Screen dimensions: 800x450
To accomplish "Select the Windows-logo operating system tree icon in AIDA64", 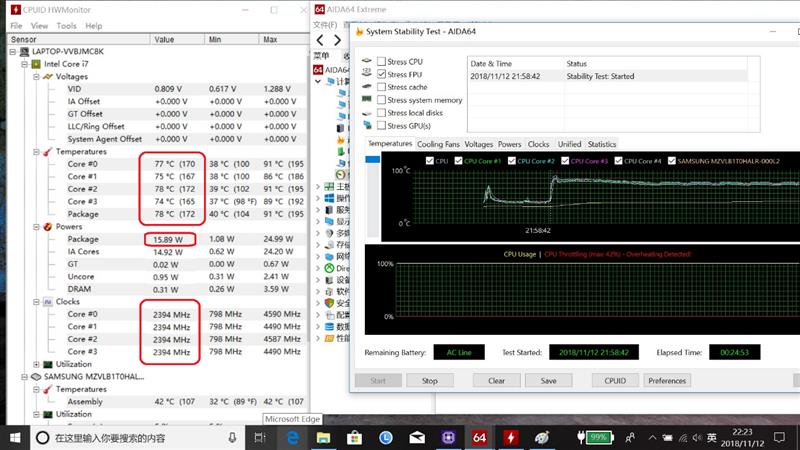I will (x=329, y=198).
